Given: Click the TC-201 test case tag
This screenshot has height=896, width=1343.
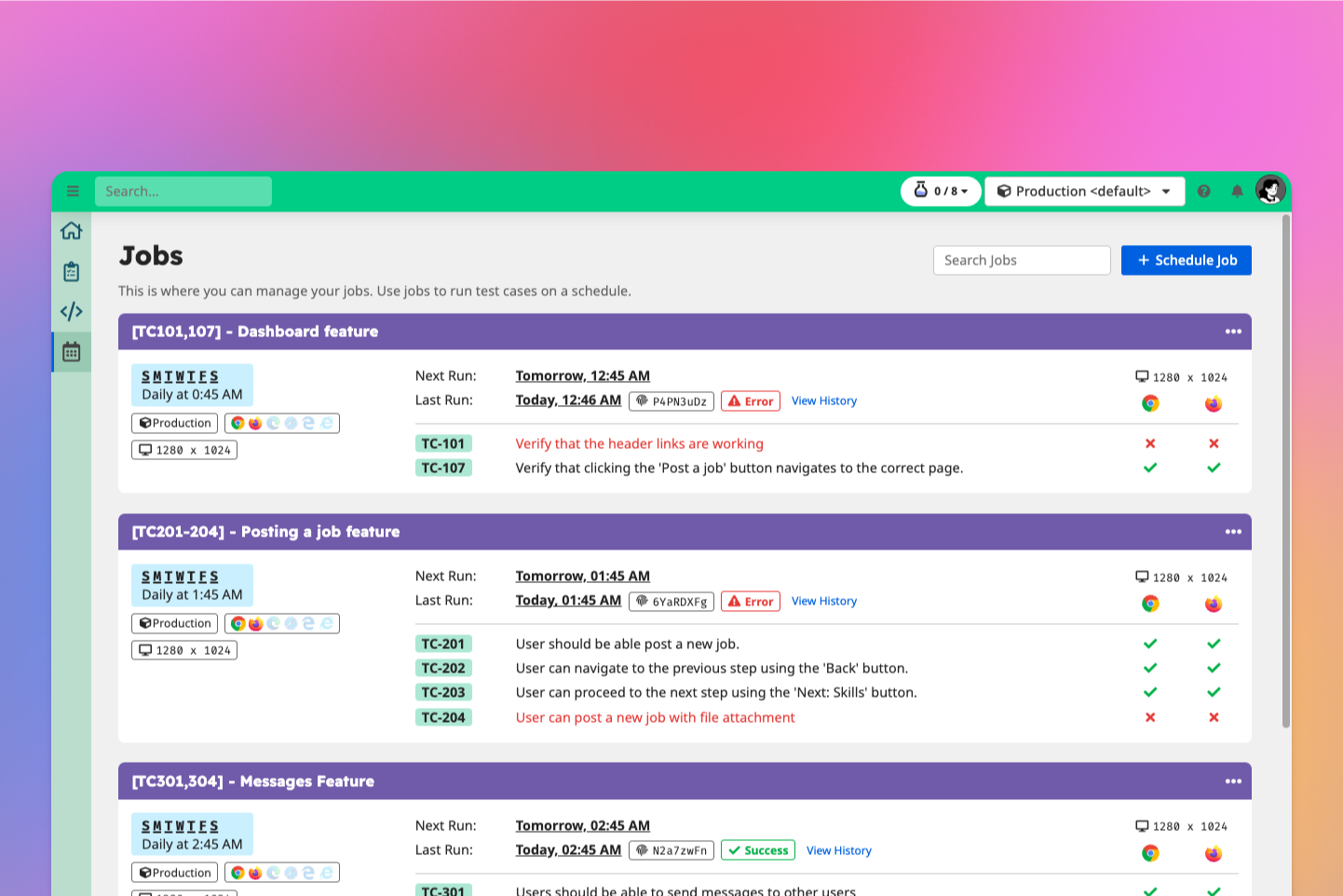Looking at the screenshot, I should click(x=443, y=644).
